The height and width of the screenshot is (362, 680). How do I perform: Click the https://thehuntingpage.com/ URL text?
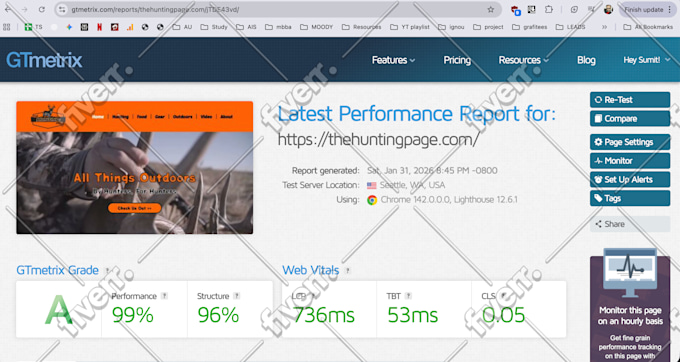coord(378,140)
